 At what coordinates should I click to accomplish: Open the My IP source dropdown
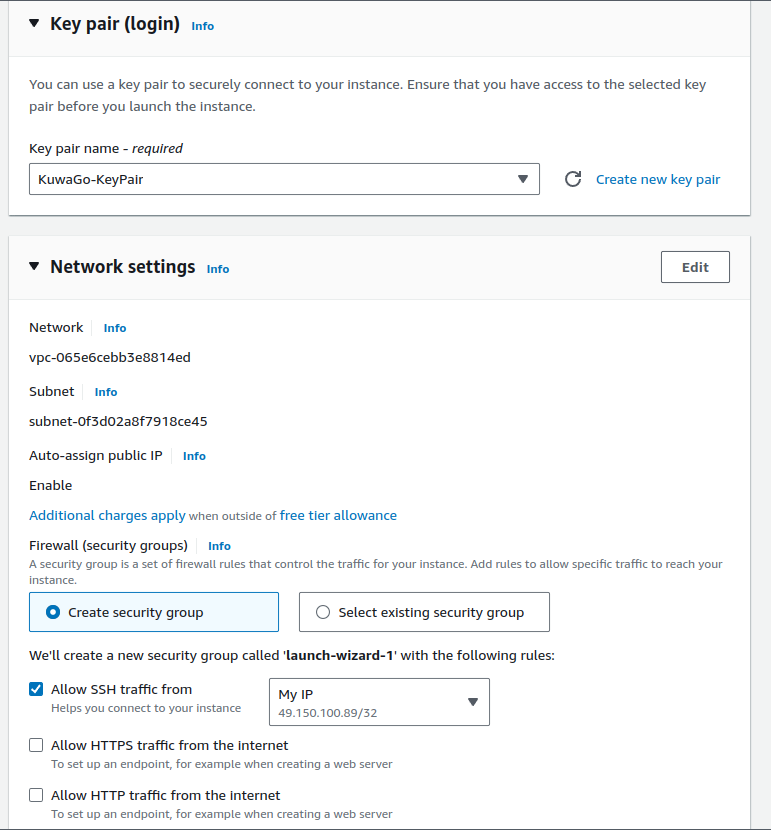(x=379, y=702)
